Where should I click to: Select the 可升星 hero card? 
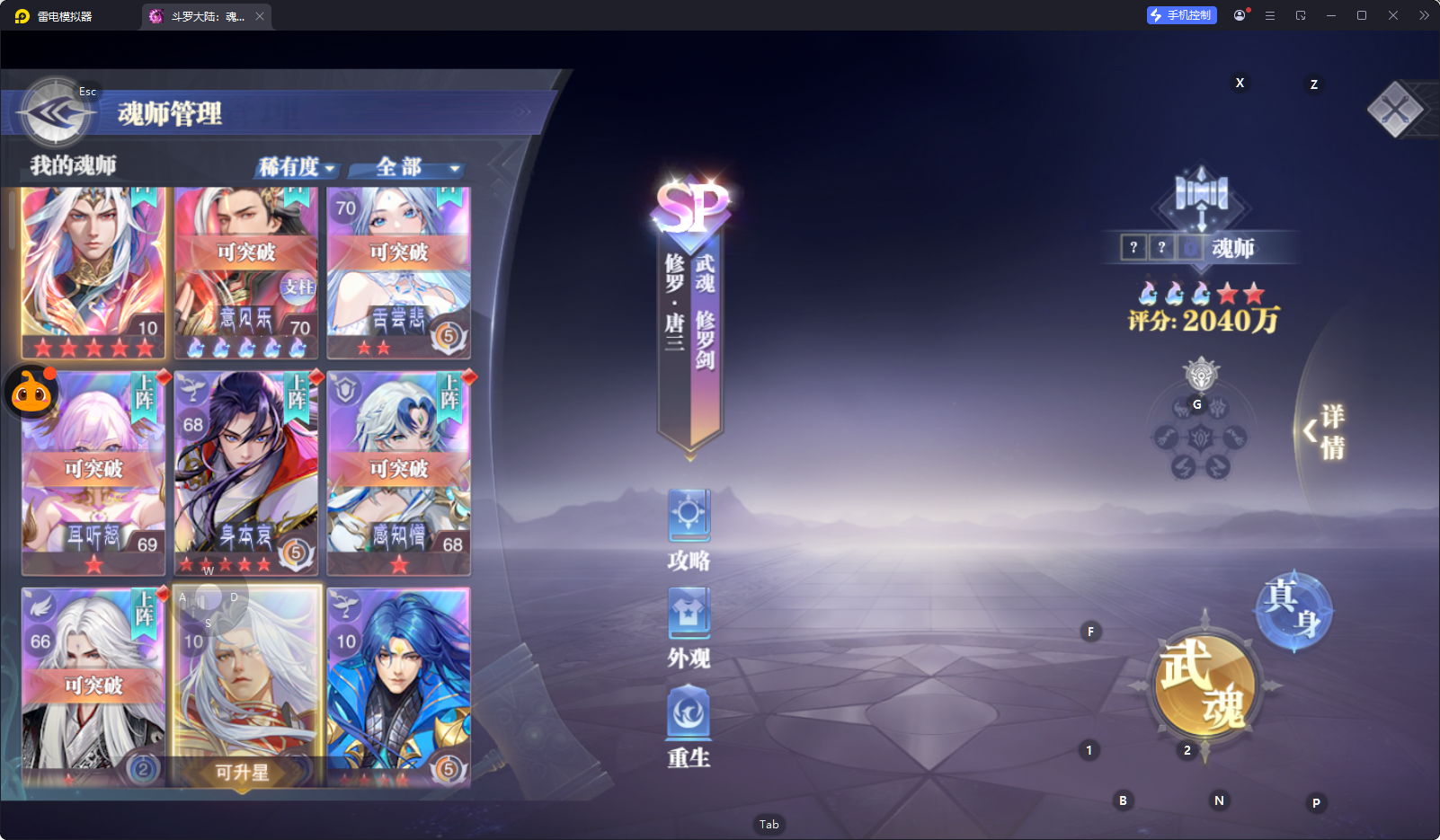[246, 687]
